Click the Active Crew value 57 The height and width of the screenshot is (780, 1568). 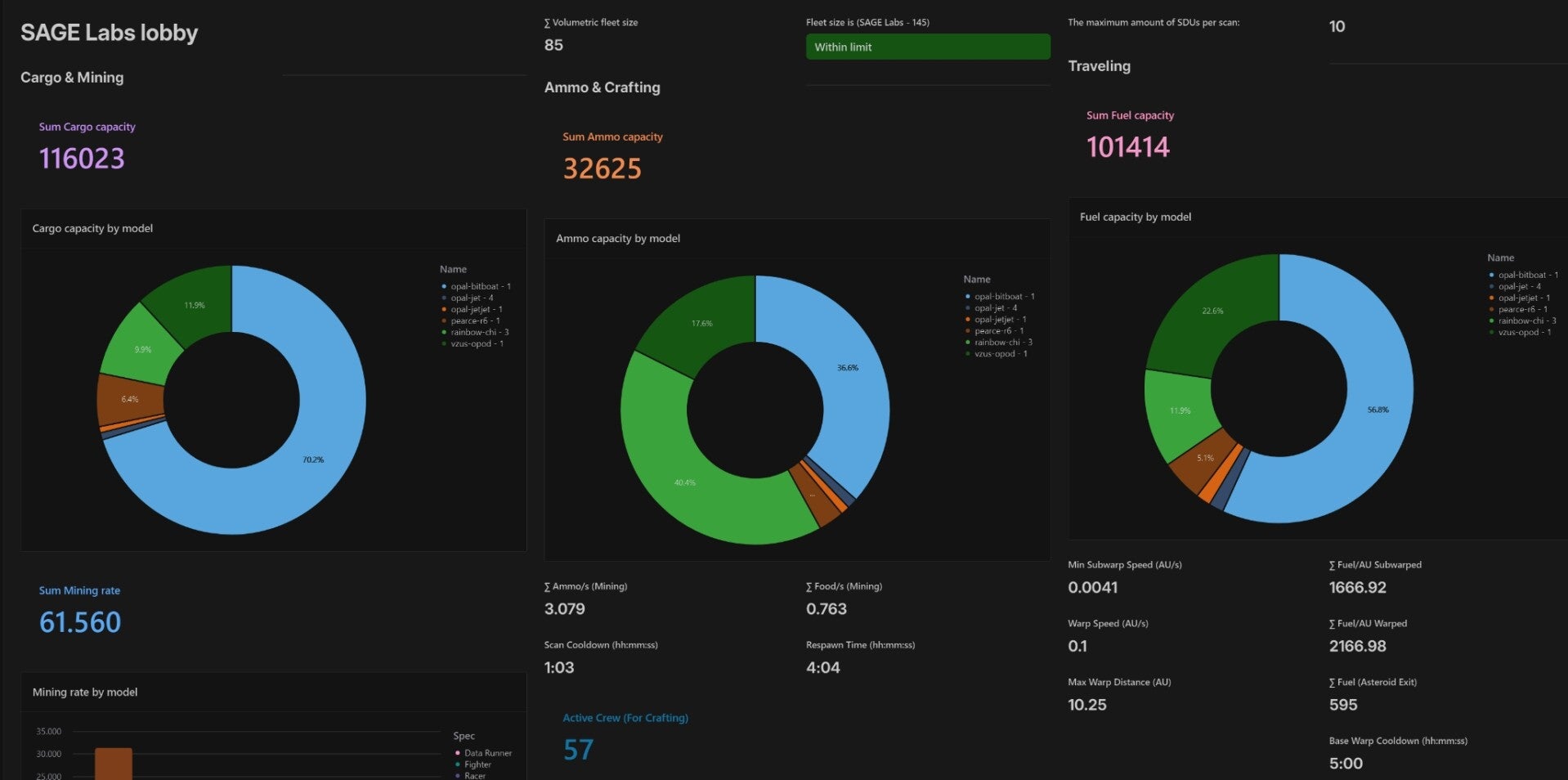(x=578, y=751)
